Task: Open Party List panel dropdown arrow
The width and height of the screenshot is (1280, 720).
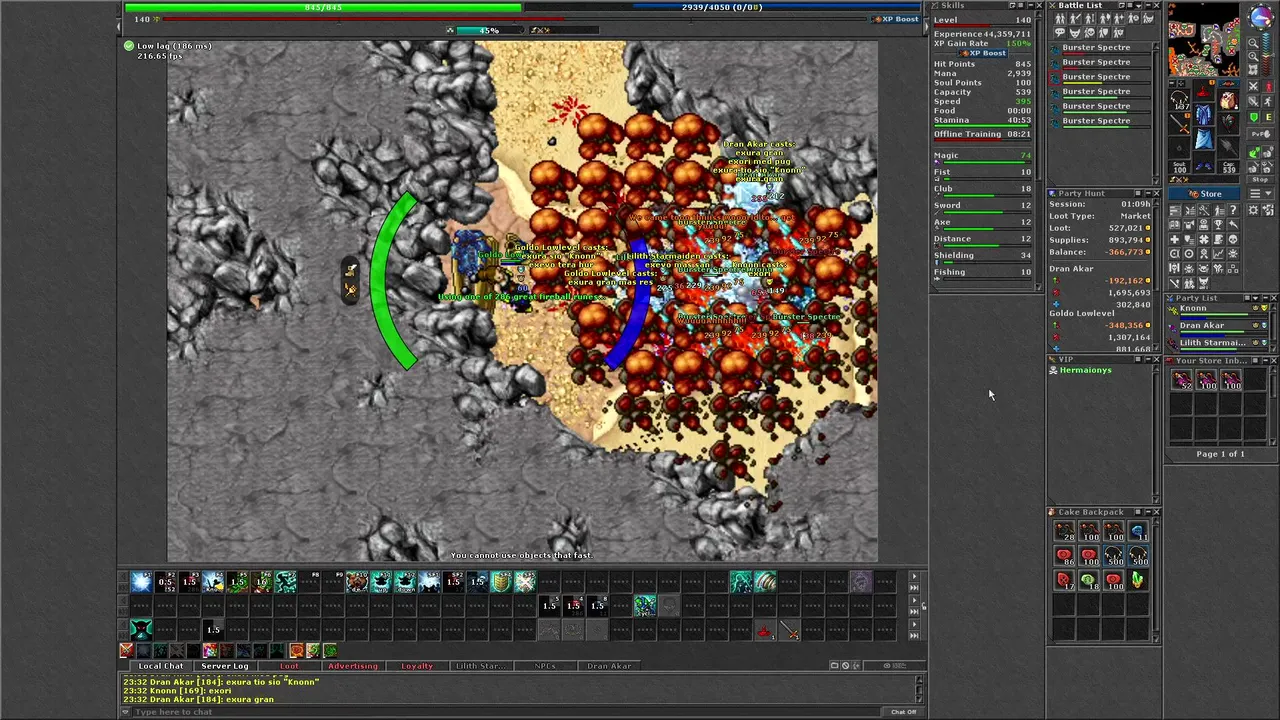Action: 1255,298
